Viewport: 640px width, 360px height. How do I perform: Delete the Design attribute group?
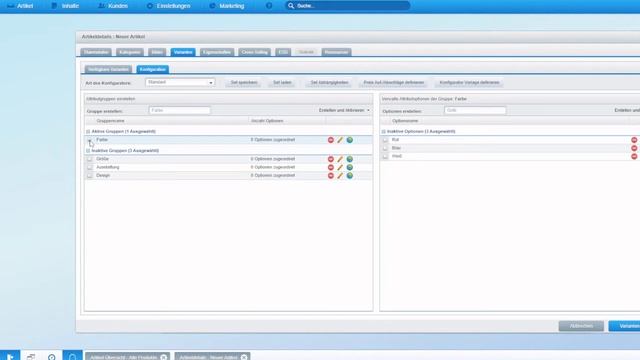click(331, 176)
